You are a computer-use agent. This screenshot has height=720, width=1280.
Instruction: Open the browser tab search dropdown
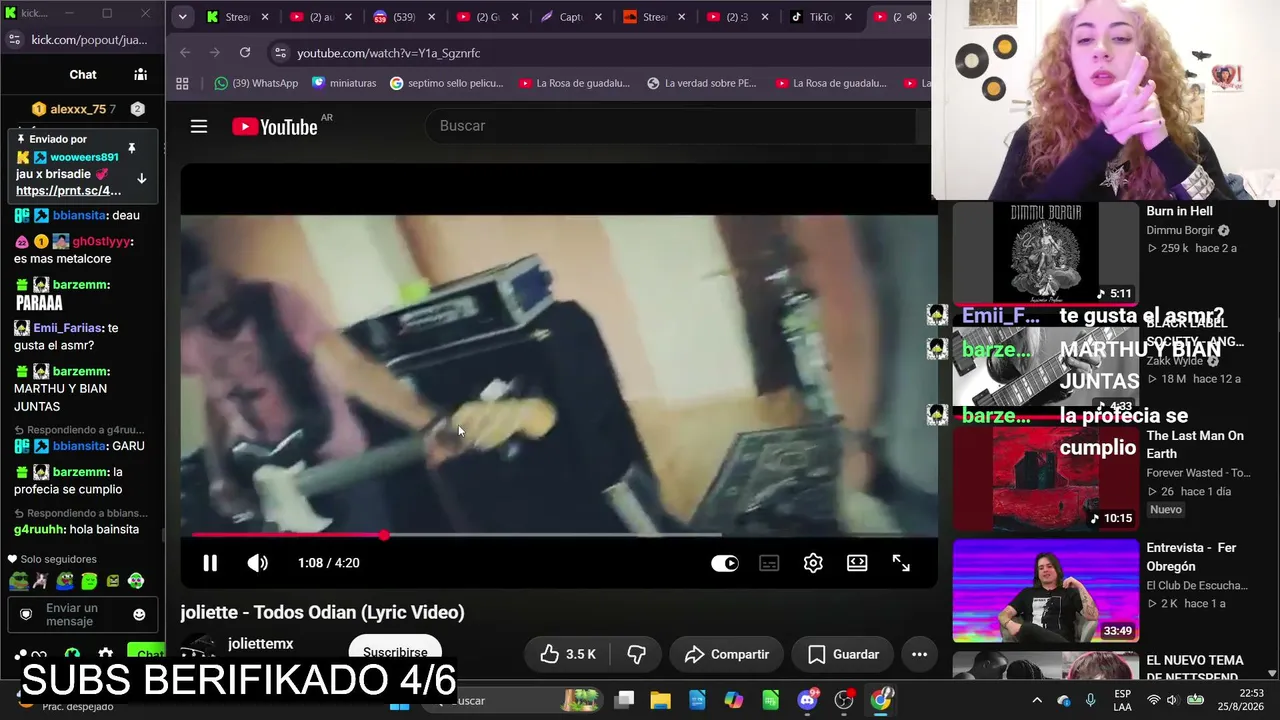(x=182, y=17)
